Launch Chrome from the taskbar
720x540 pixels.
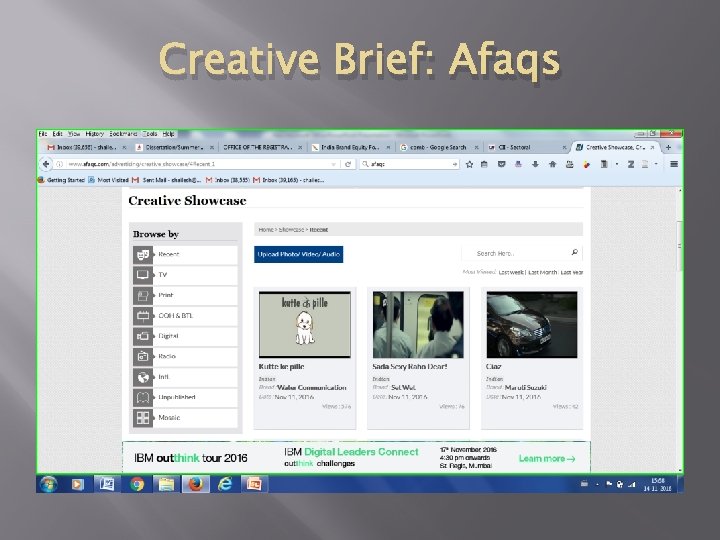[x=136, y=484]
